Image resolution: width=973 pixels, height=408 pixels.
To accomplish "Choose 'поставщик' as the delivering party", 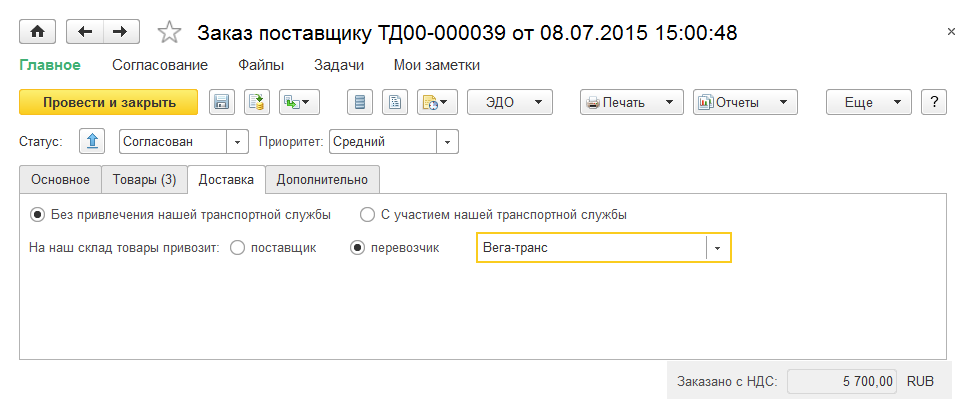I will pos(238,248).
